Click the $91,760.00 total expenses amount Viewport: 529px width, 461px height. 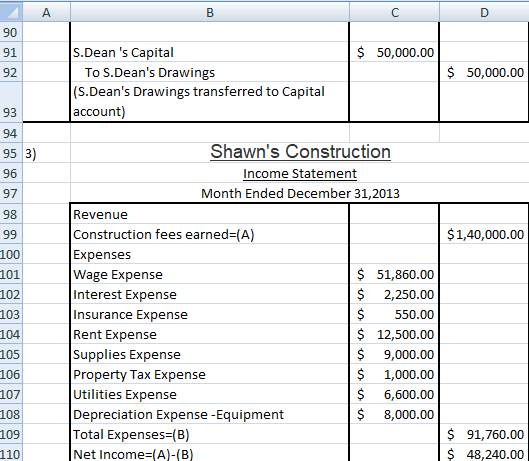tap(484, 434)
